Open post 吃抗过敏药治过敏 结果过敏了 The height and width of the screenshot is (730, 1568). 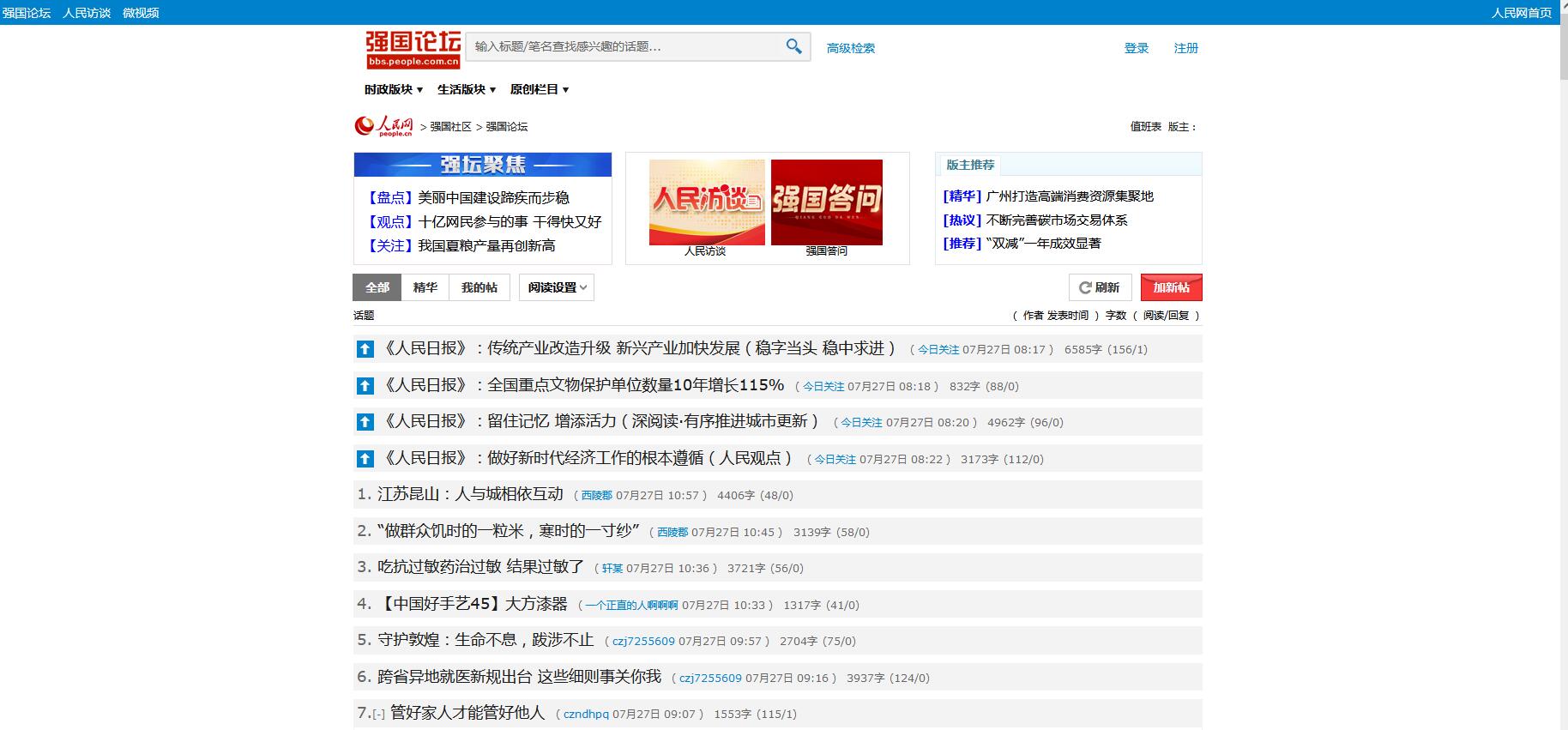click(x=480, y=567)
